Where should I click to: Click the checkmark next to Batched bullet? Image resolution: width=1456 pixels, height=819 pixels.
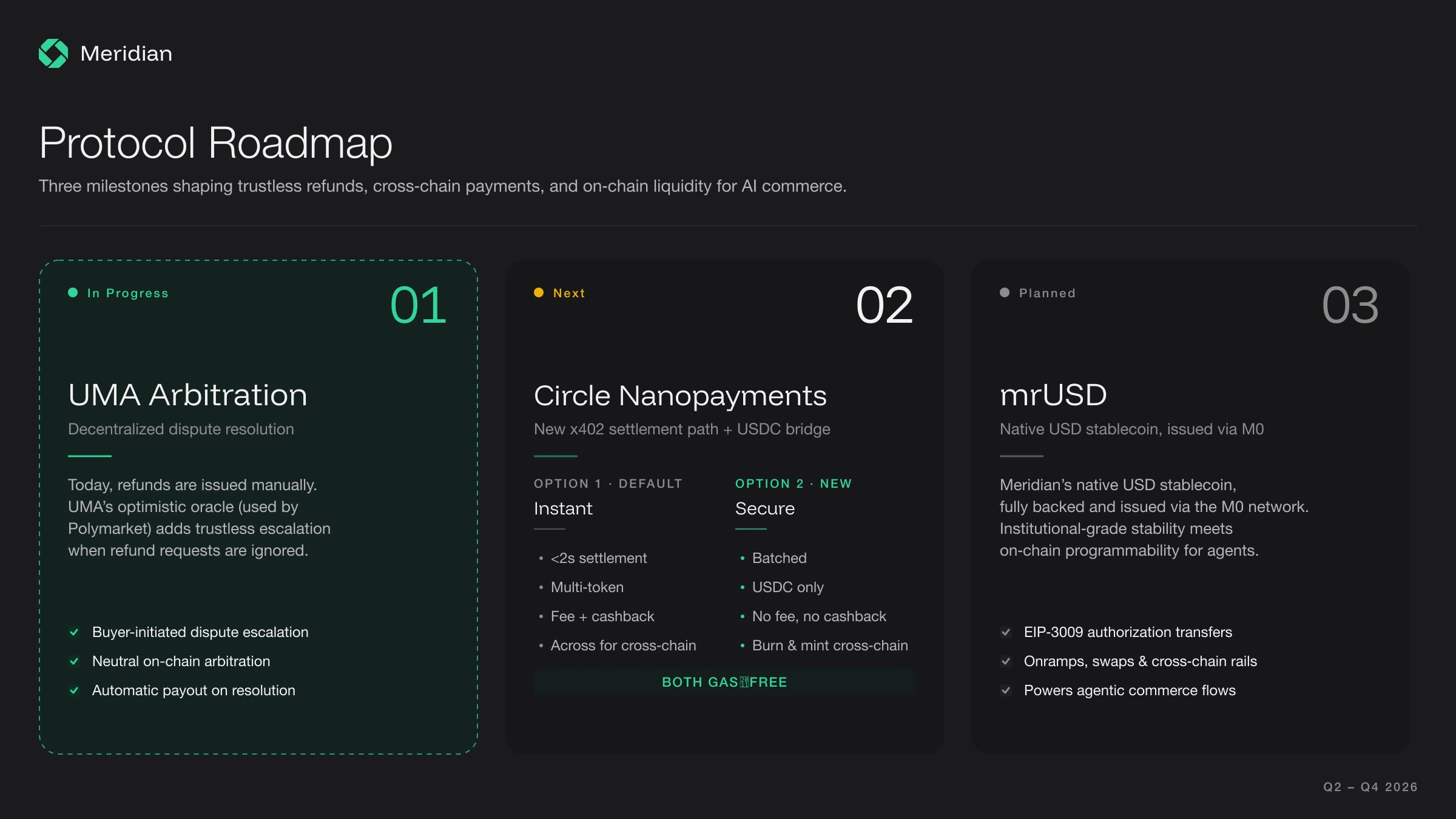[742, 559]
